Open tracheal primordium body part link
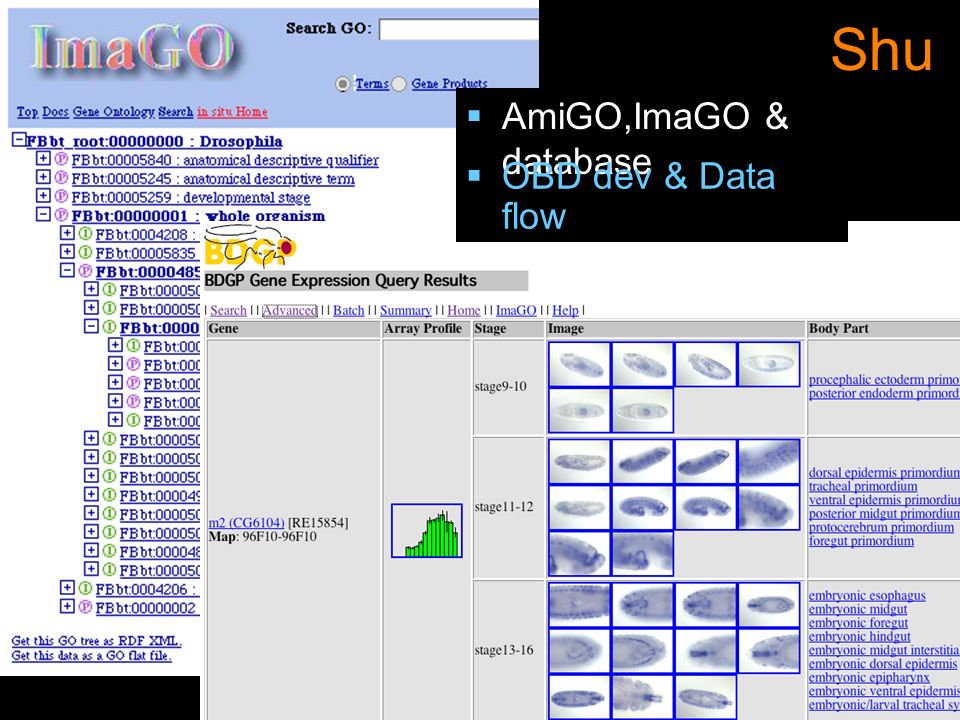The height and width of the screenshot is (720, 960). pyautogui.click(x=863, y=487)
